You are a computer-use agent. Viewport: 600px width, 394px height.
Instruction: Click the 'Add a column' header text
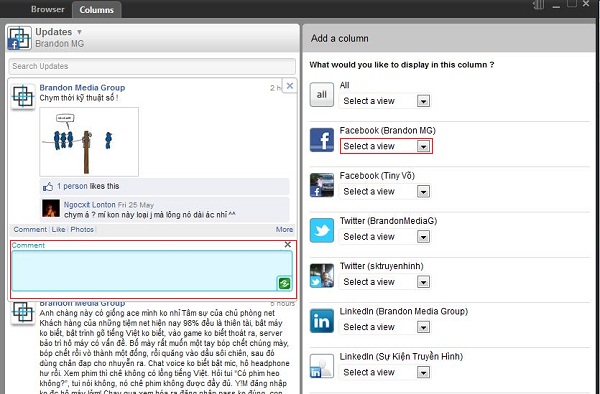tap(339, 39)
